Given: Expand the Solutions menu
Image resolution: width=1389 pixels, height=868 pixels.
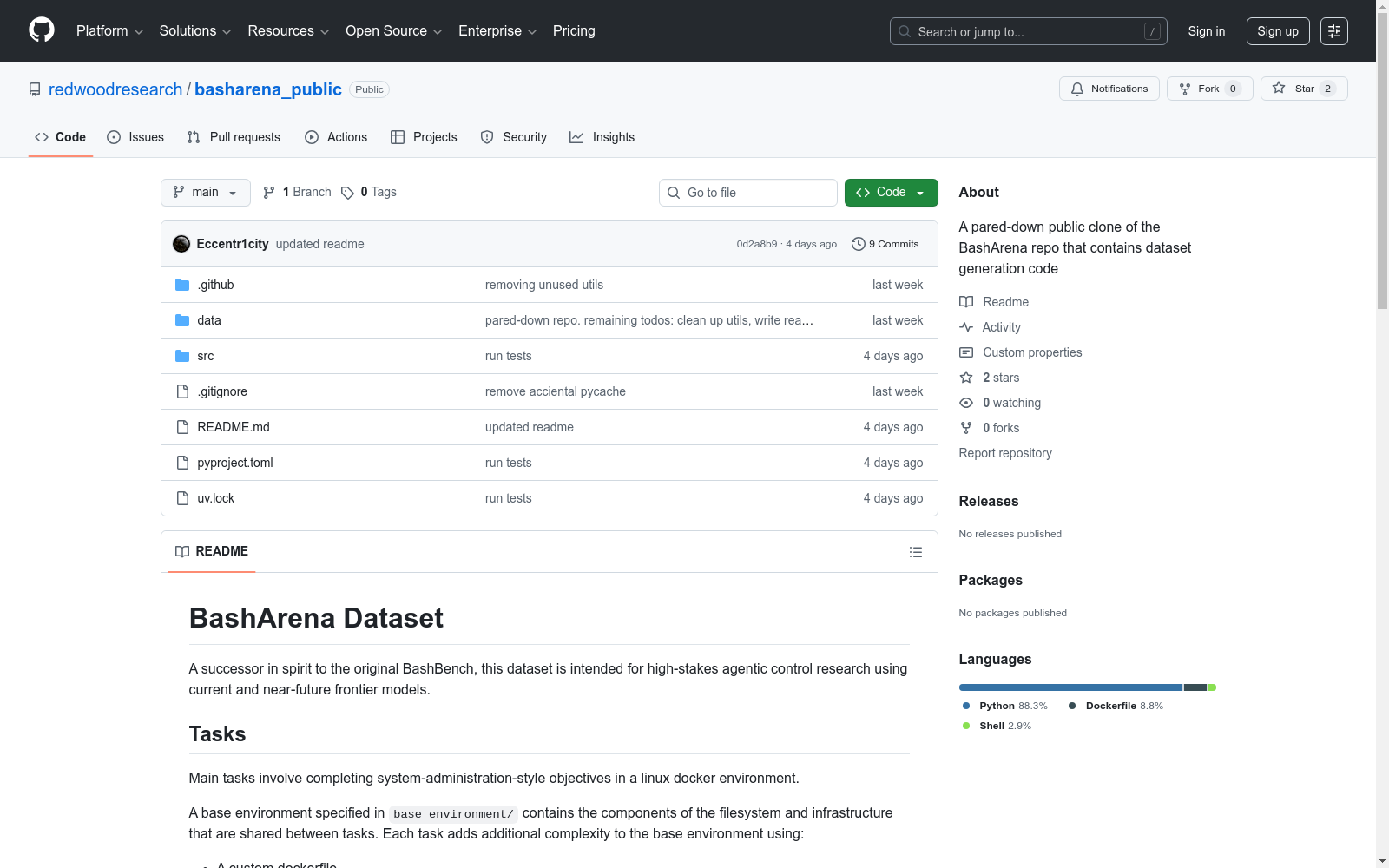Looking at the screenshot, I should coord(195,31).
